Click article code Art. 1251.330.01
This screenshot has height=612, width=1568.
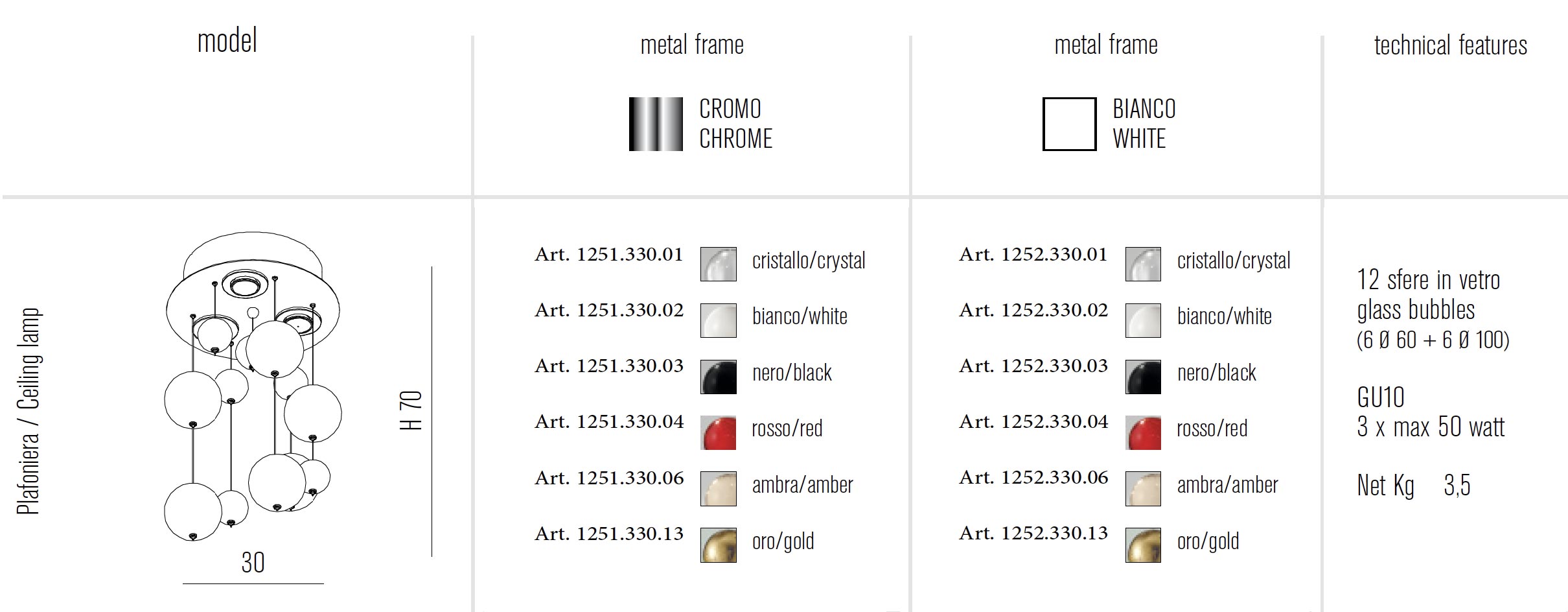[x=608, y=254]
